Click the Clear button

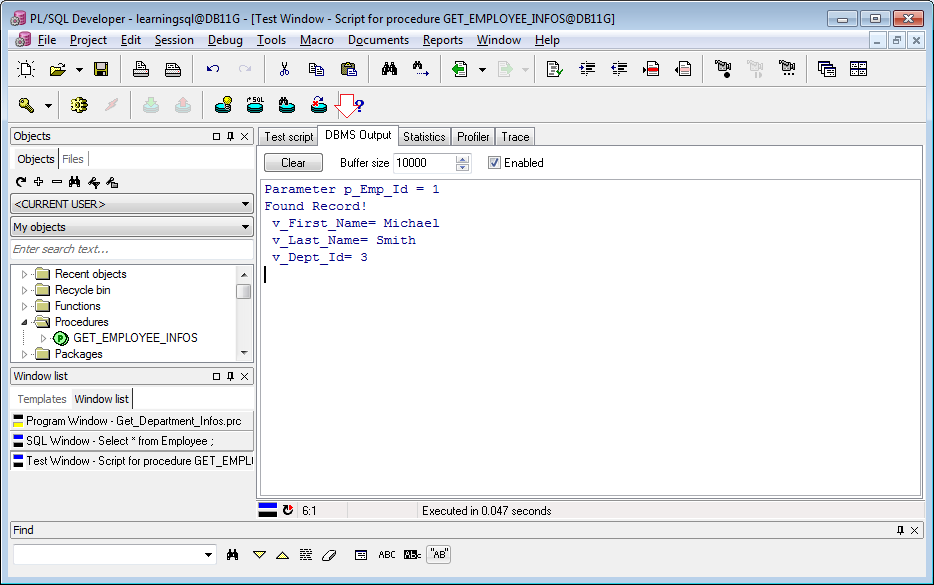coord(293,163)
